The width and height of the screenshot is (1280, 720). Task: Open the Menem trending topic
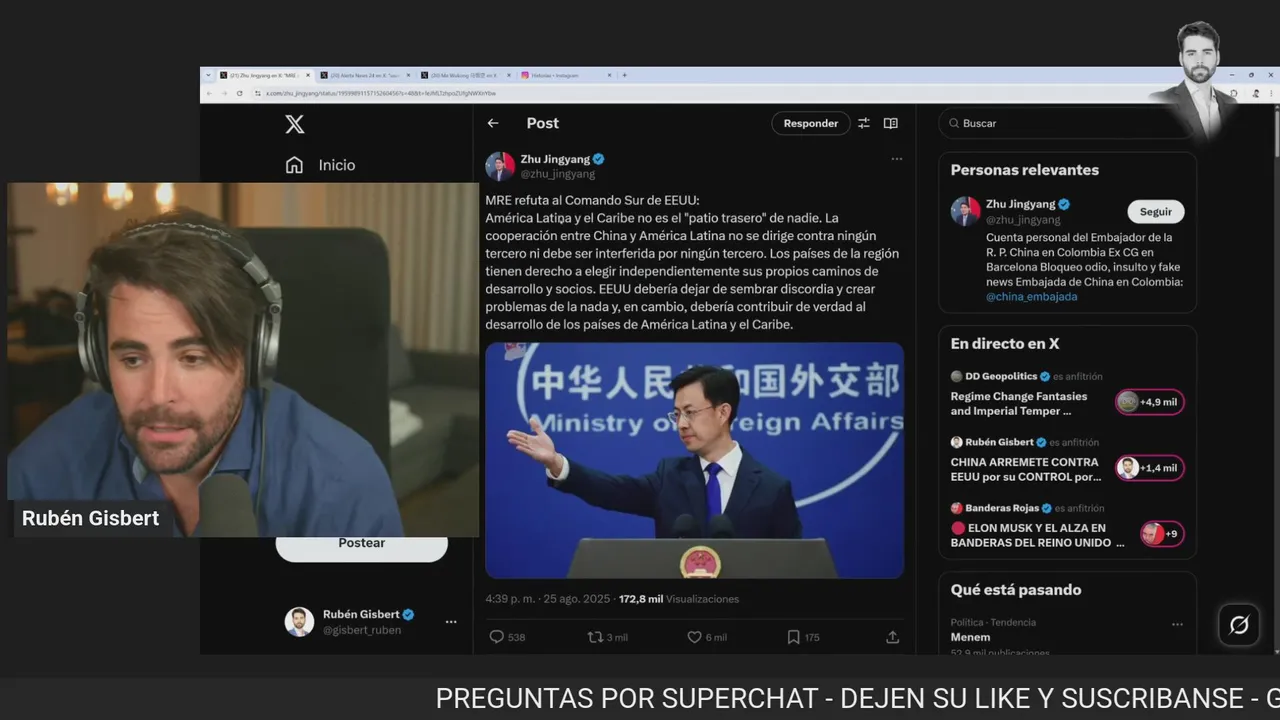pos(970,637)
